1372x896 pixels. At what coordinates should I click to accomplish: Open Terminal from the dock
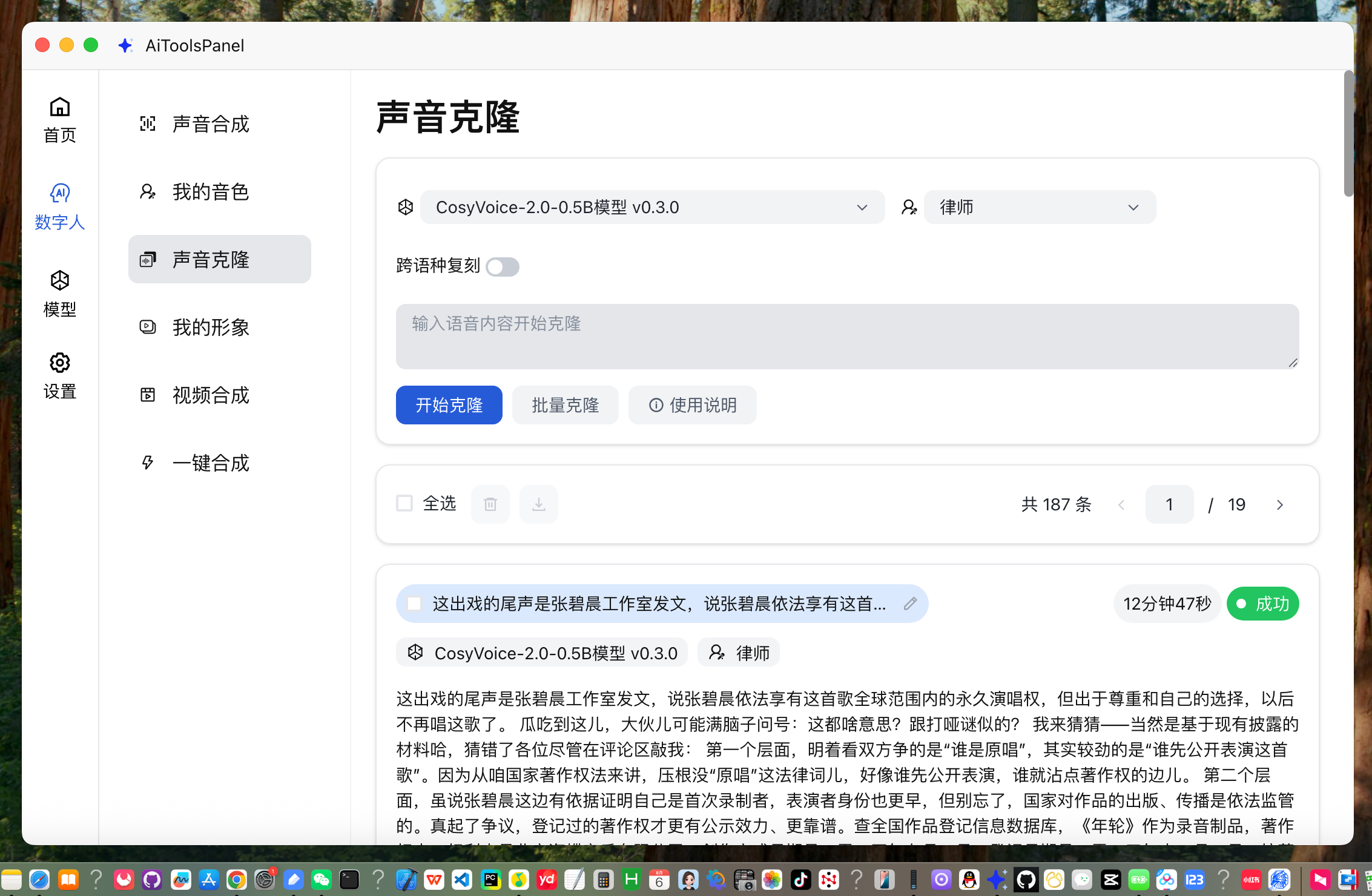pyautogui.click(x=349, y=879)
